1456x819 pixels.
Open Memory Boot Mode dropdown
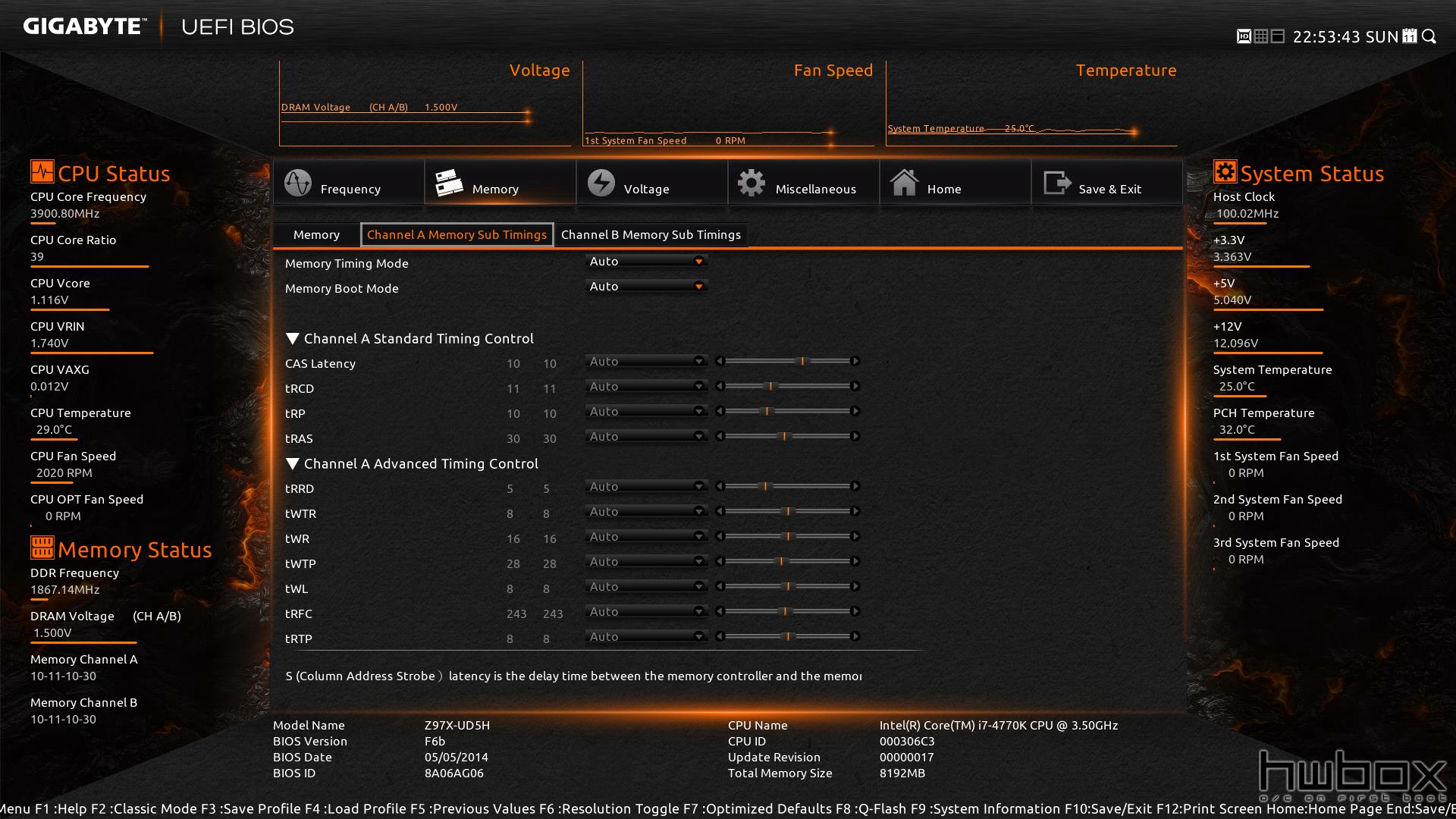pos(646,286)
